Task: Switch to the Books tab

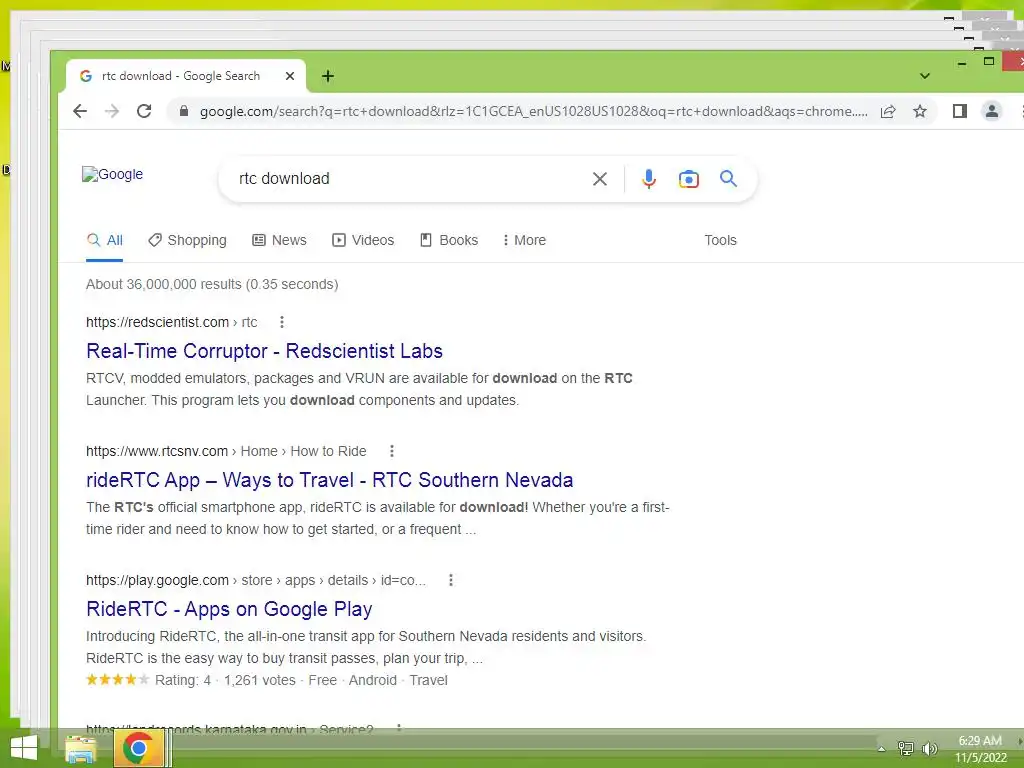Action: (x=449, y=240)
